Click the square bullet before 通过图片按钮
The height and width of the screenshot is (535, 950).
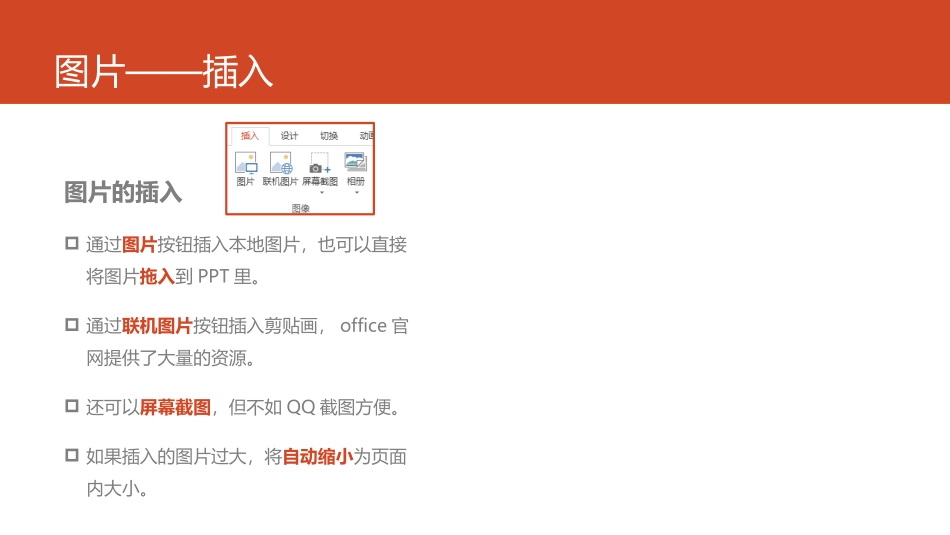pyautogui.click(x=72, y=244)
